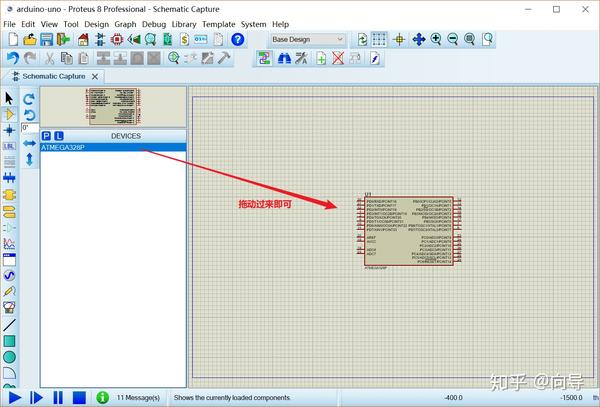Select the Wire Label mode tool

[x=9, y=146]
